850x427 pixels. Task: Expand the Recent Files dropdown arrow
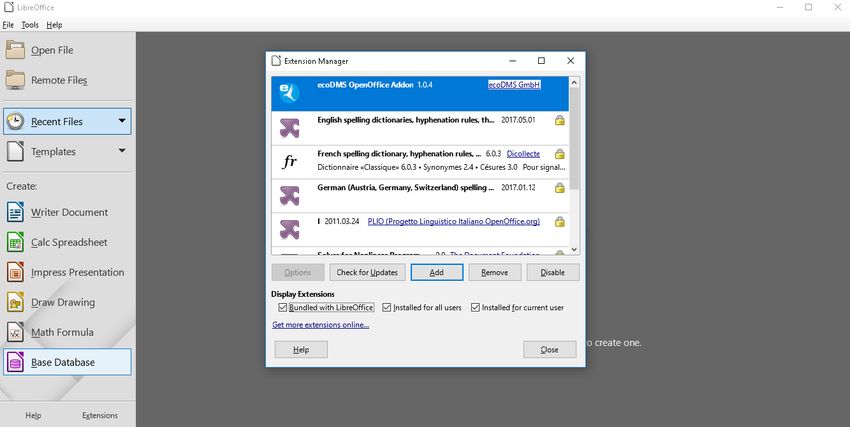(122, 121)
